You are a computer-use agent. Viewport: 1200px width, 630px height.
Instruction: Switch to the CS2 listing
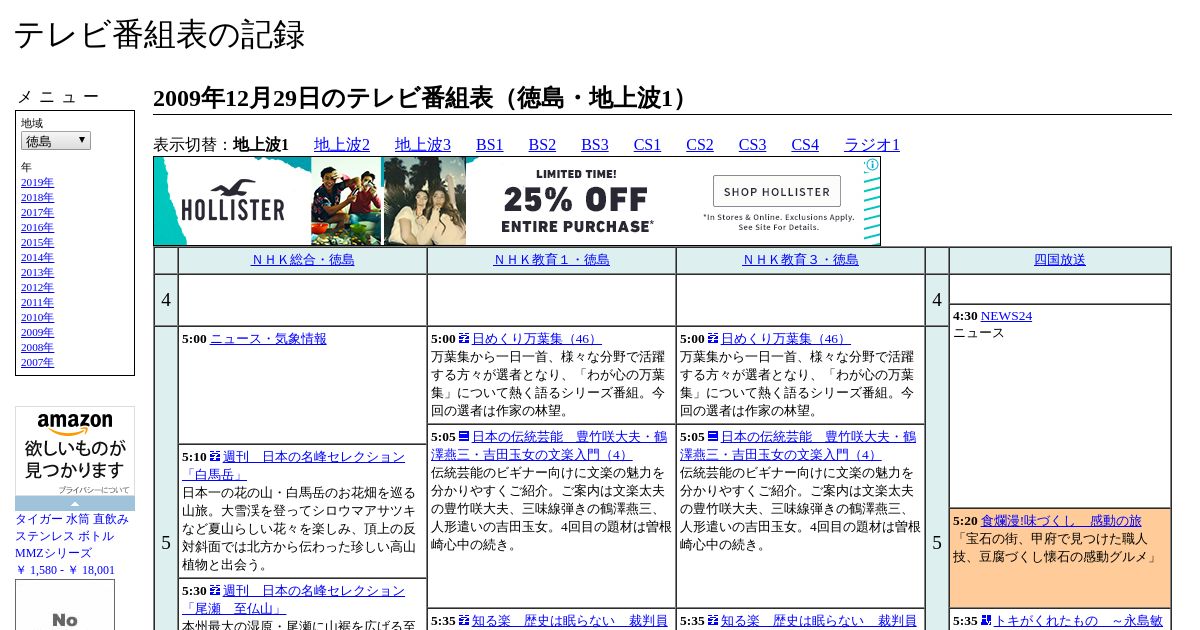[x=700, y=145]
